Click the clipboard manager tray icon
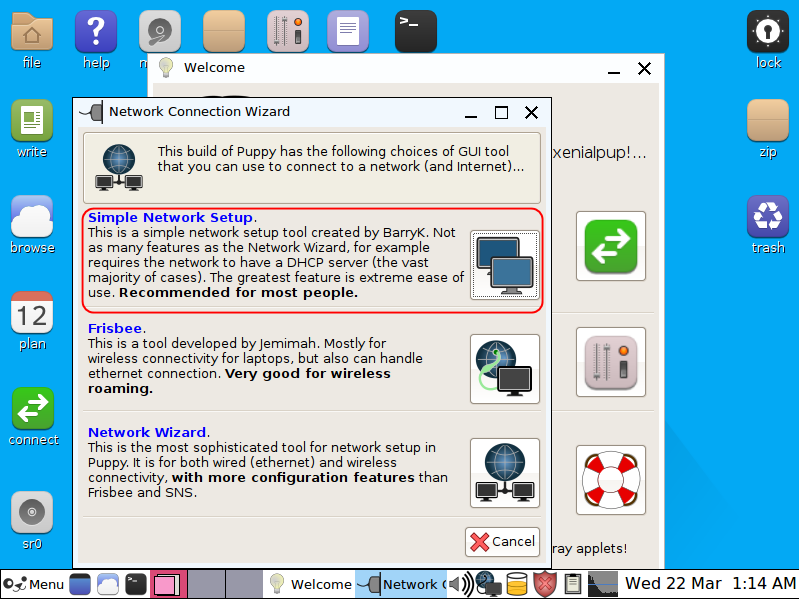799x599 pixels. pos(573,584)
